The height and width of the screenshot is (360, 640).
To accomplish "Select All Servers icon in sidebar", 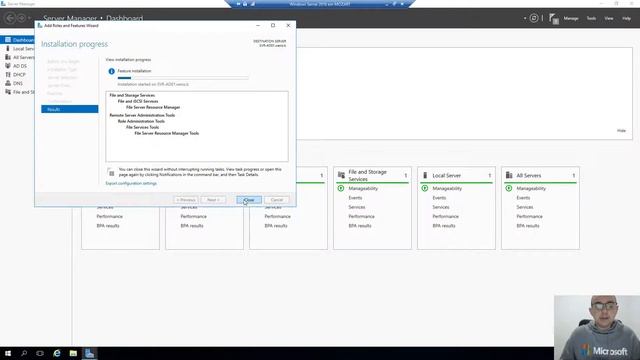I will 8,57.
